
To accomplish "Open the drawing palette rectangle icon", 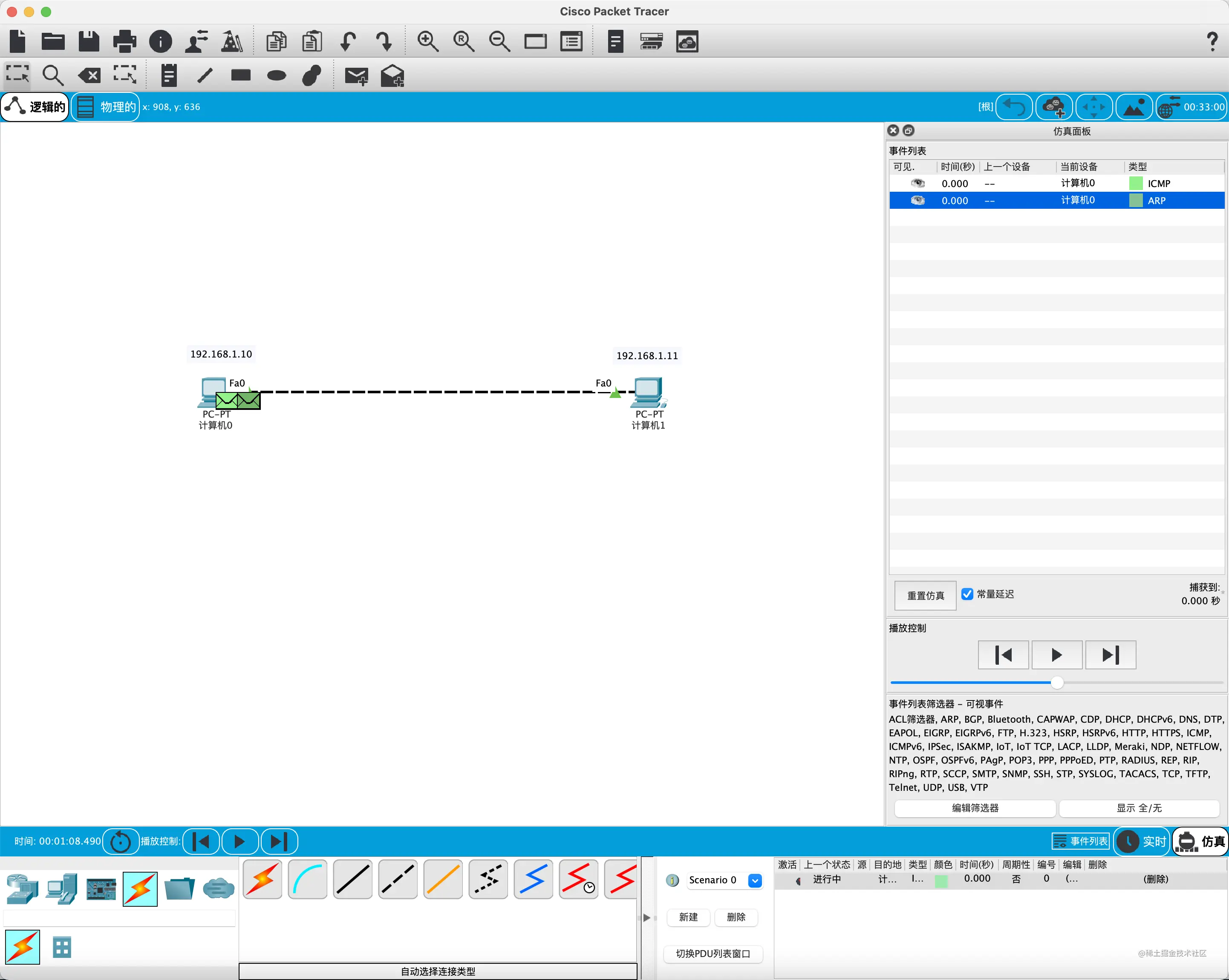I will click(535, 41).
